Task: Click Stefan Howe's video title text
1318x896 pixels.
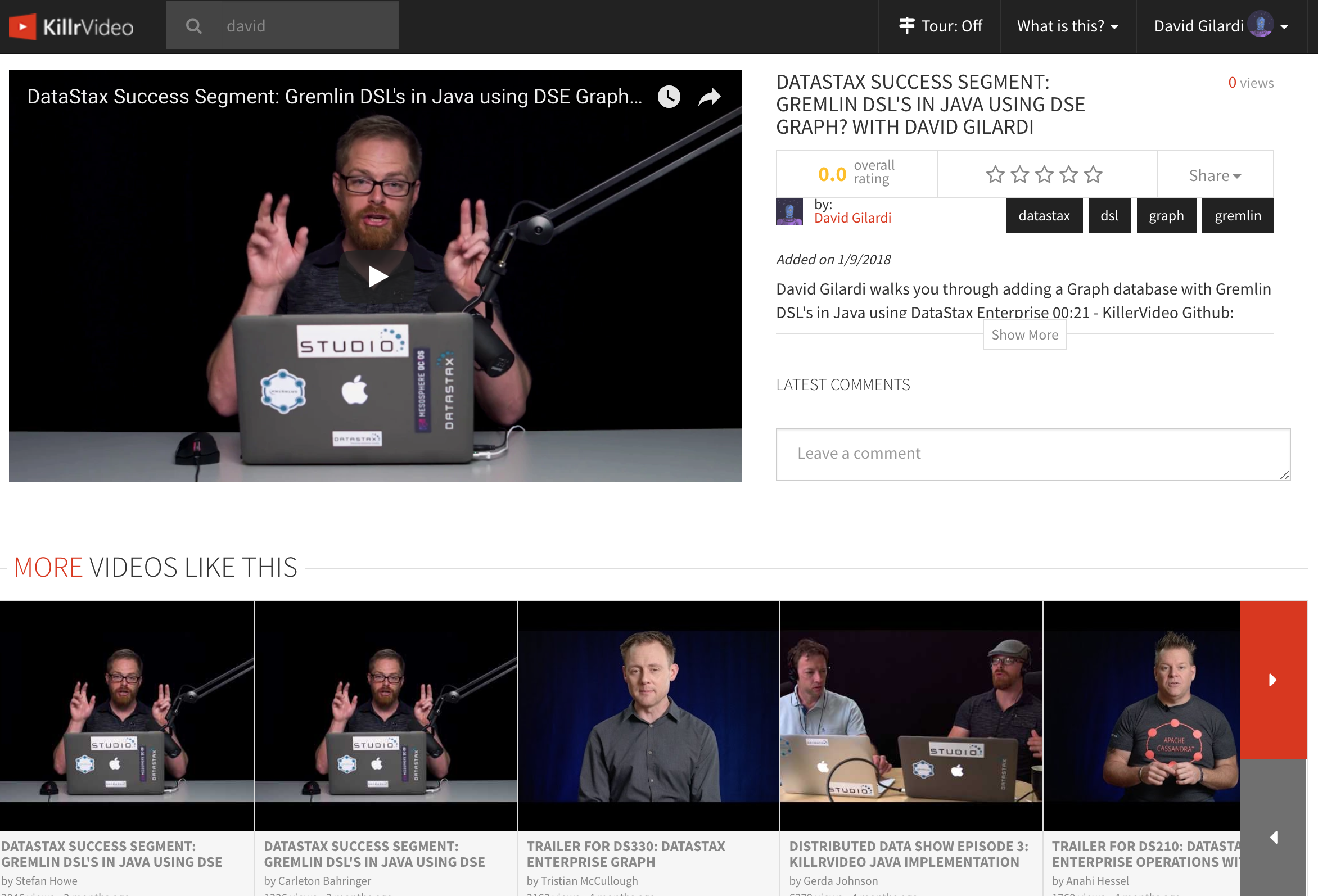Action: tap(112, 853)
